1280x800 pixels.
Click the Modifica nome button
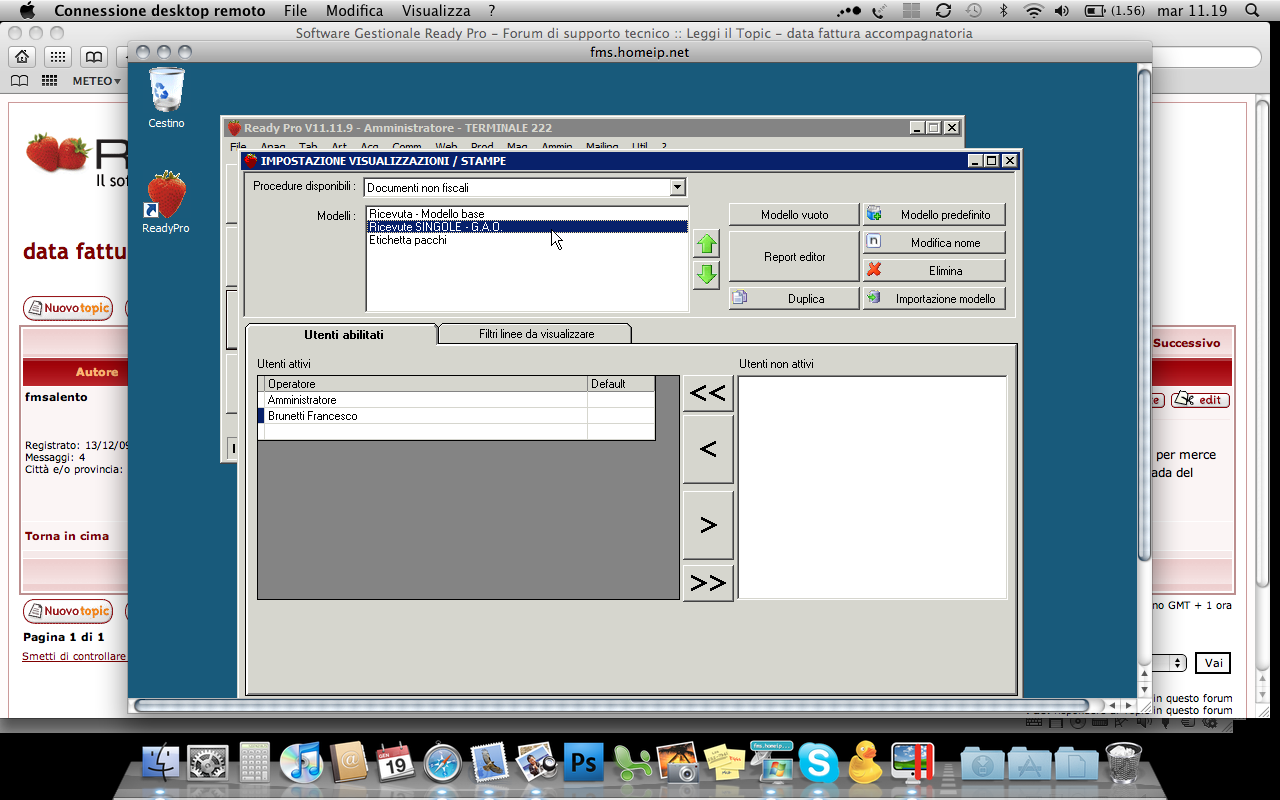click(934, 243)
